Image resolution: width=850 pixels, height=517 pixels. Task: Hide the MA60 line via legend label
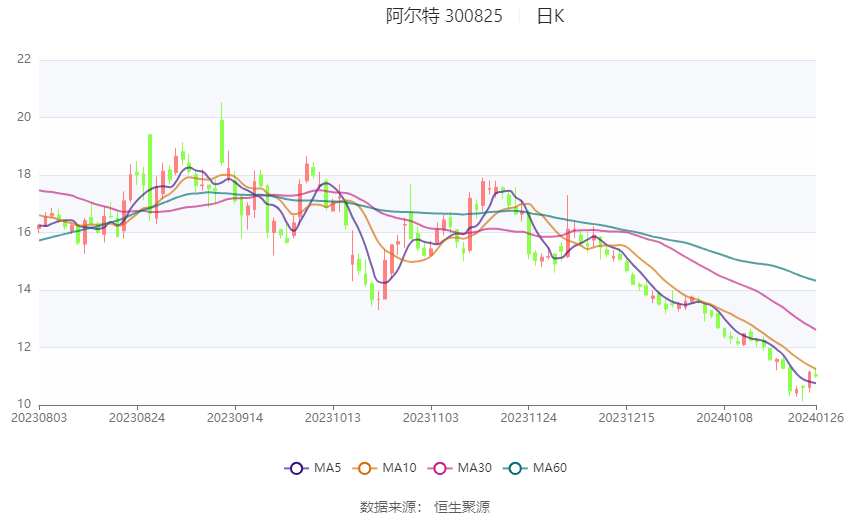pos(550,468)
